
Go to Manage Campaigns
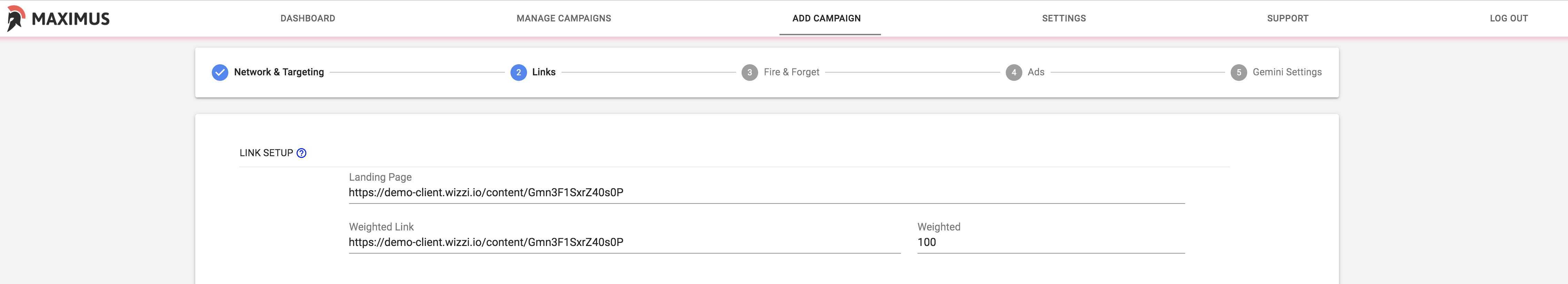tap(564, 18)
